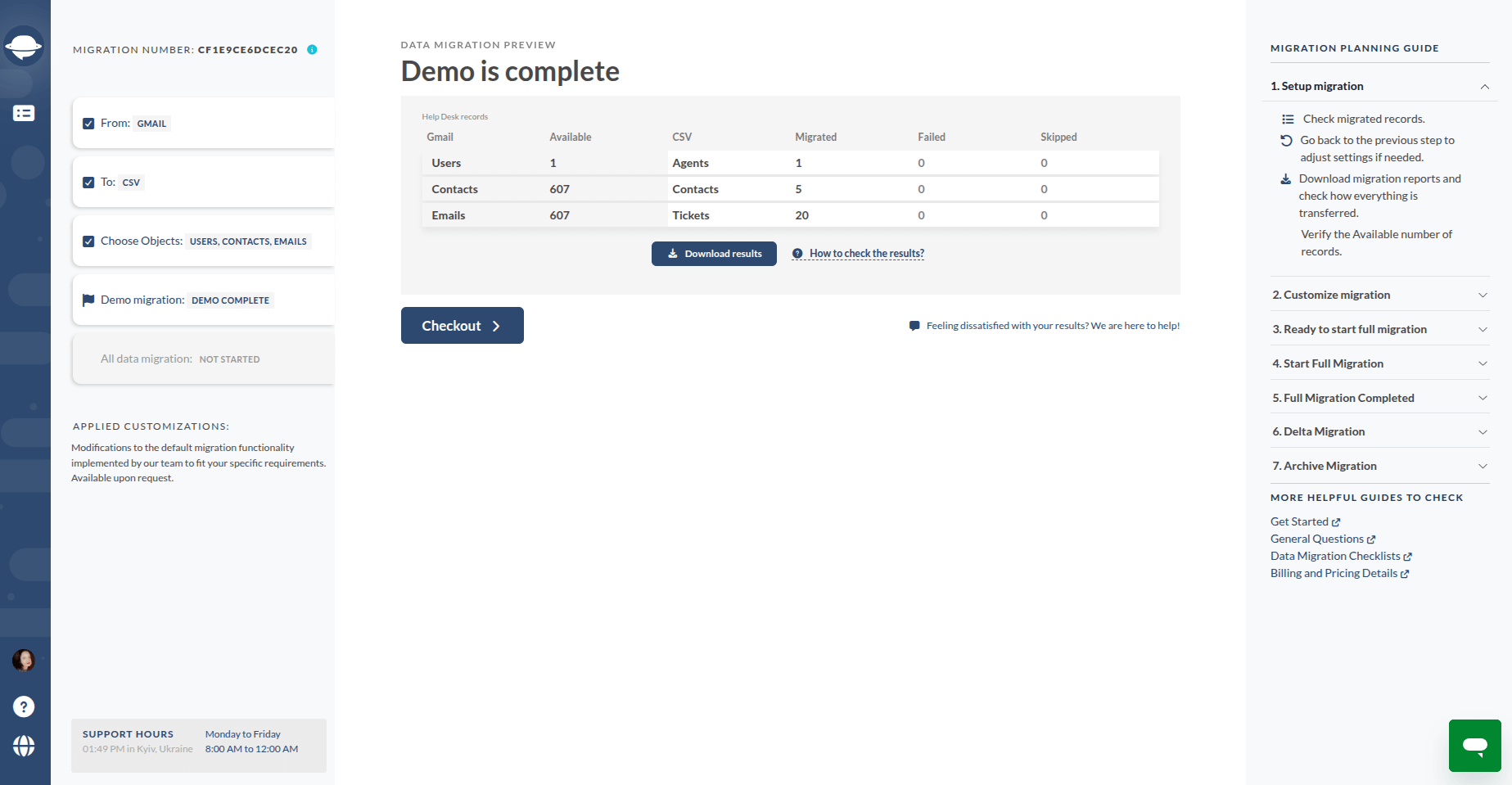Open the help question mark icon bottom left
This screenshot has width=1512, height=785.
(25, 706)
